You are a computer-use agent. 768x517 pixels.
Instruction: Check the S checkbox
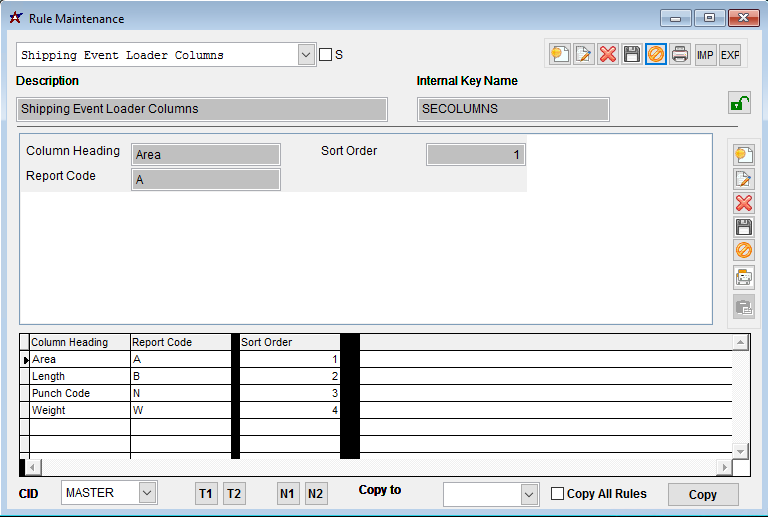325,54
